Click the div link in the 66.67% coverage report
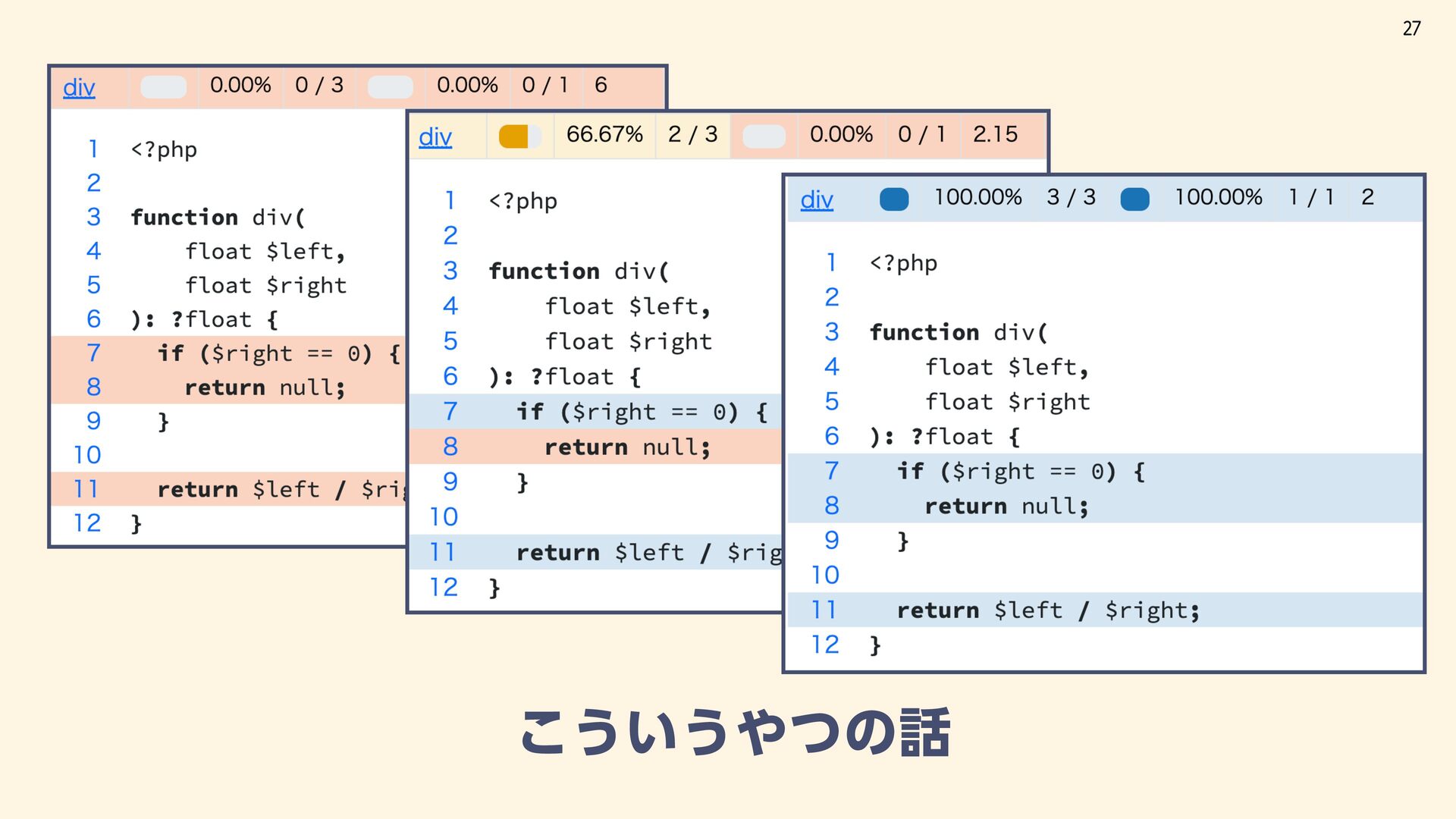The image size is (1456, 819). pyautogui.click(x=435, y=136)
